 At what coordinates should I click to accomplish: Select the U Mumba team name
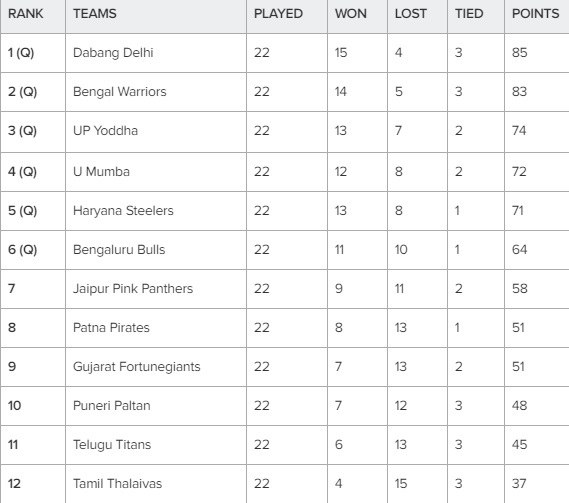click(x=101, y=172)
